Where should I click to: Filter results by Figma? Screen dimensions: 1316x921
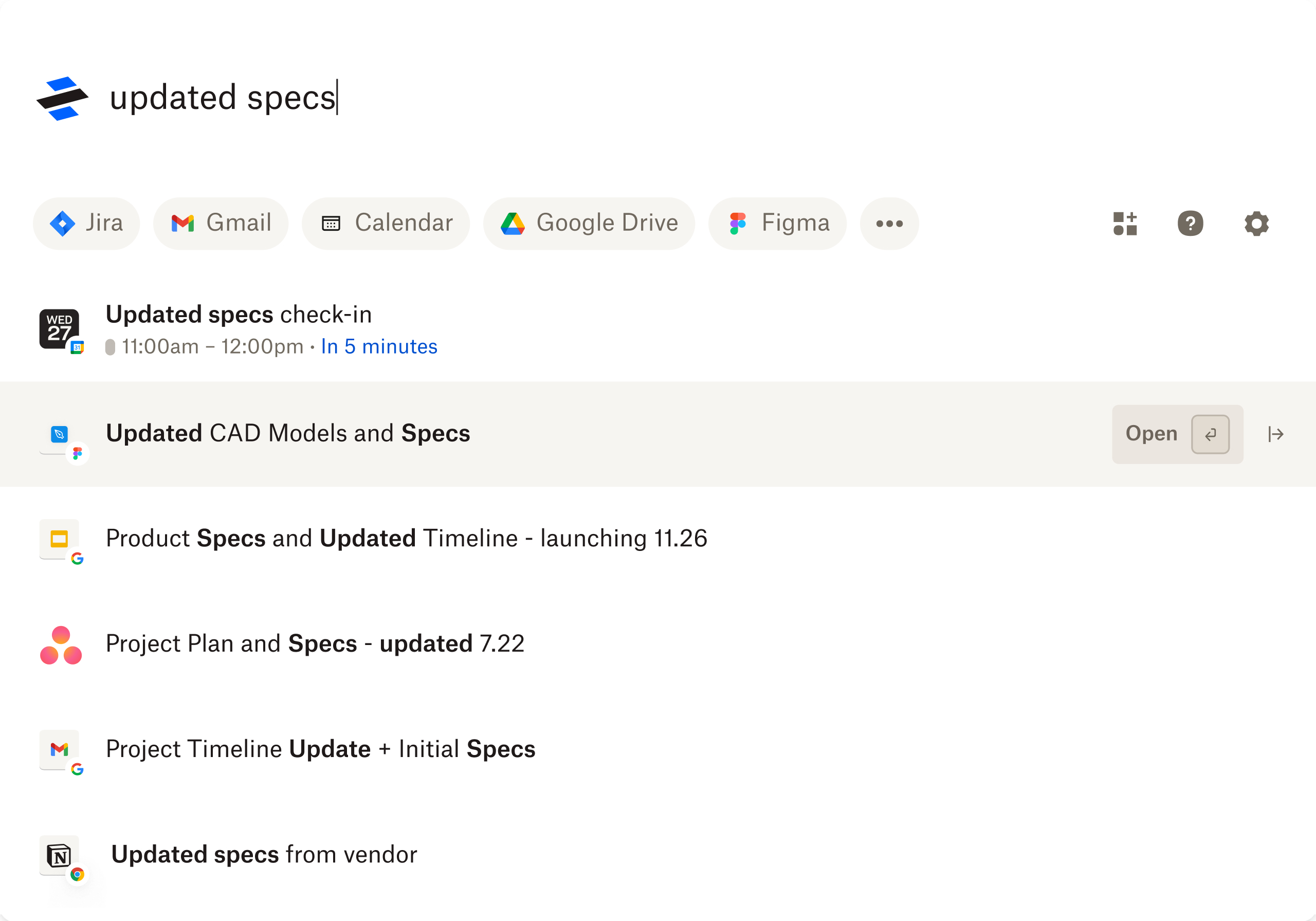click(777, 224)
